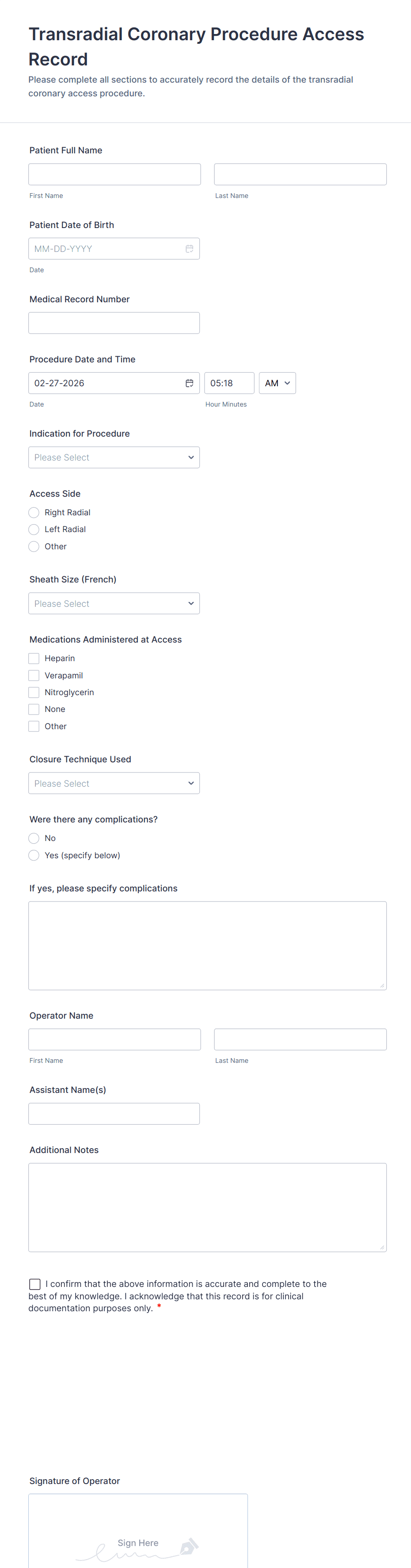Open Indication for Procedure dropdown

[114, 458]
